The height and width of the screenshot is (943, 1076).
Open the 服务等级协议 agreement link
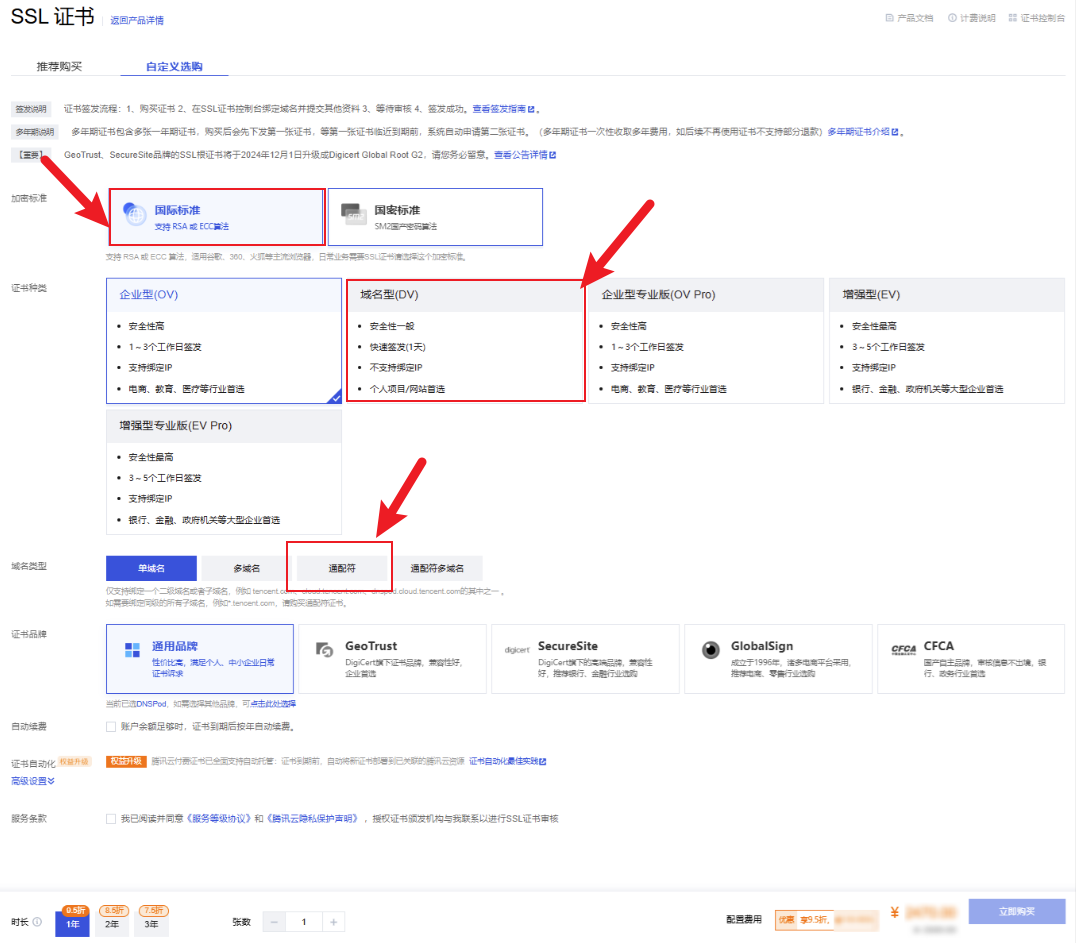click(x=219, y=819)
